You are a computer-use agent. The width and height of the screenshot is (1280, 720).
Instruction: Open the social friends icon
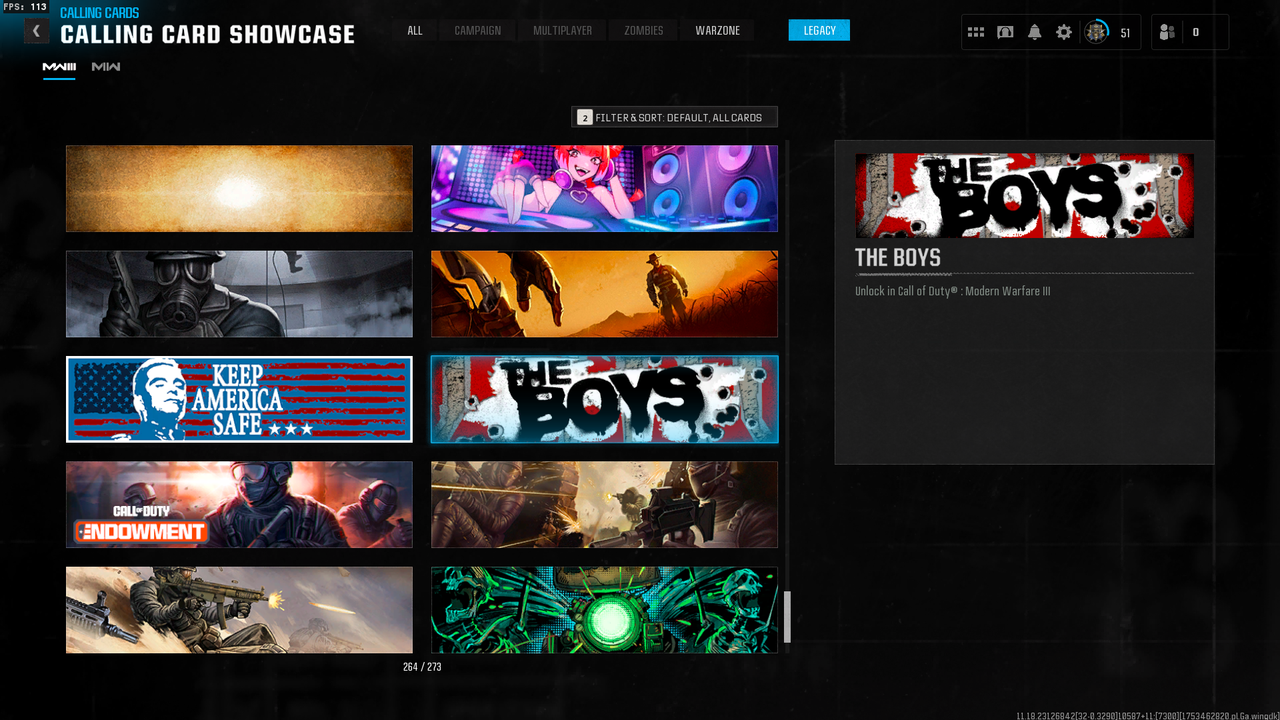point(1167,32)
